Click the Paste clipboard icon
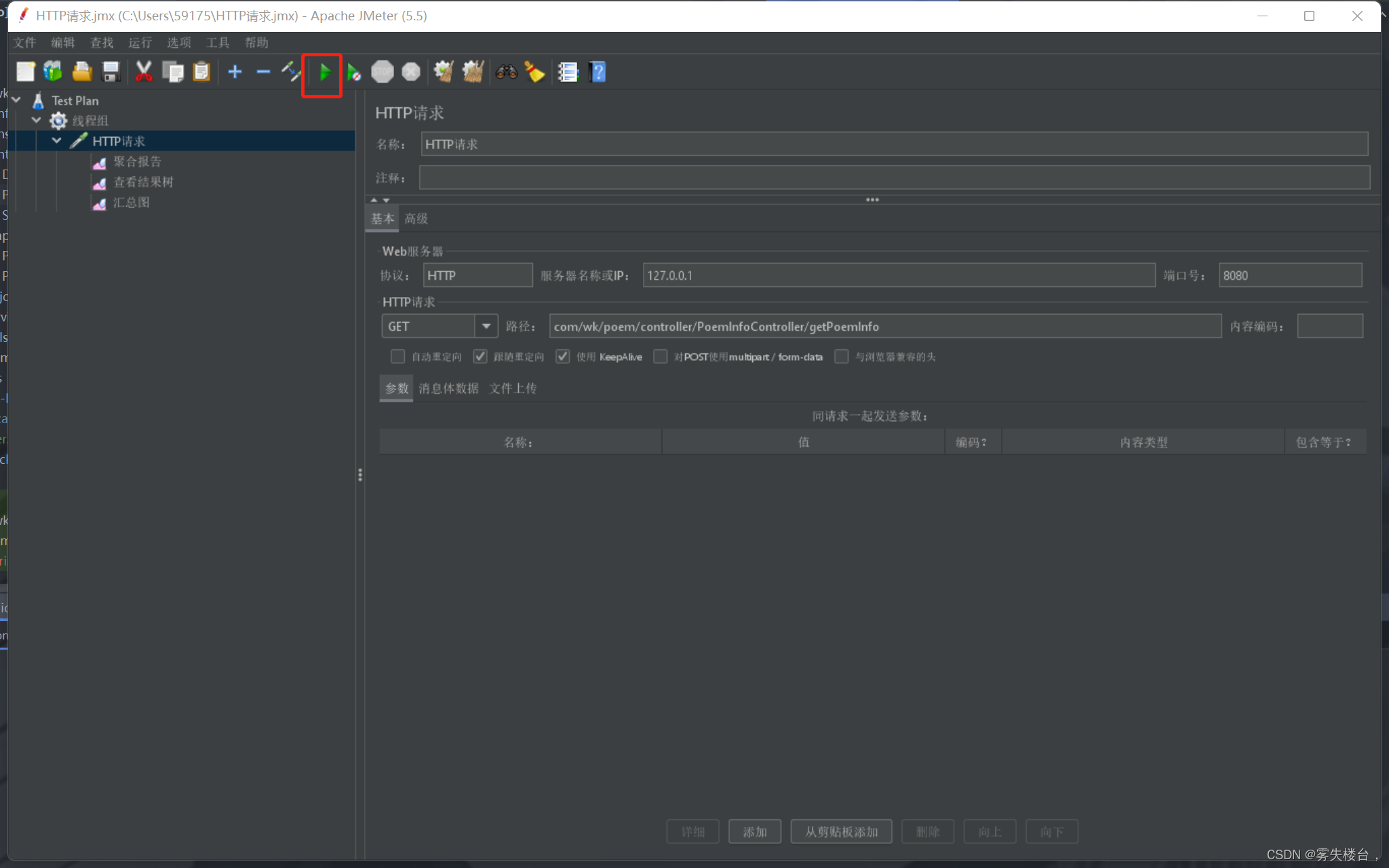Image resolution: width=1389 pixels, height=868 pixels. [201, 71]
